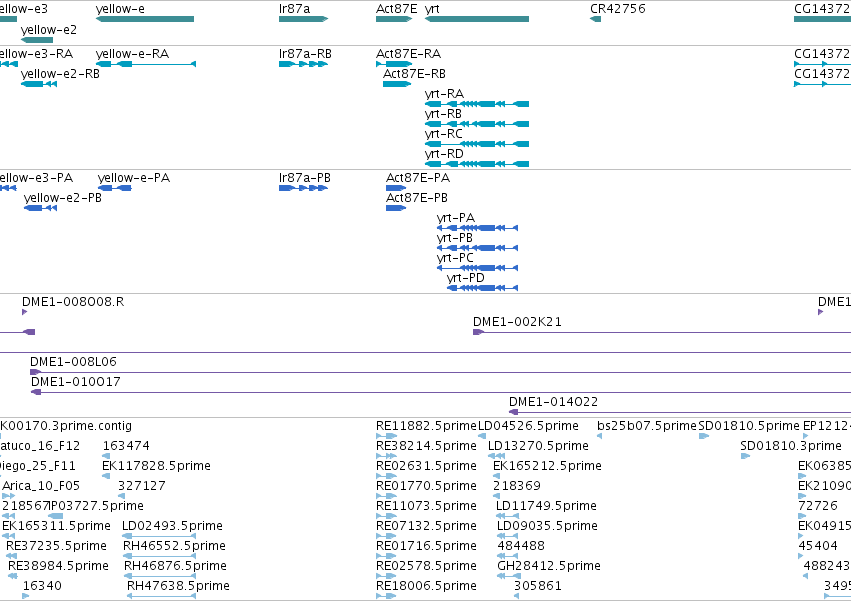Click the Act87E-RA transcript glyph

point(394,64)
